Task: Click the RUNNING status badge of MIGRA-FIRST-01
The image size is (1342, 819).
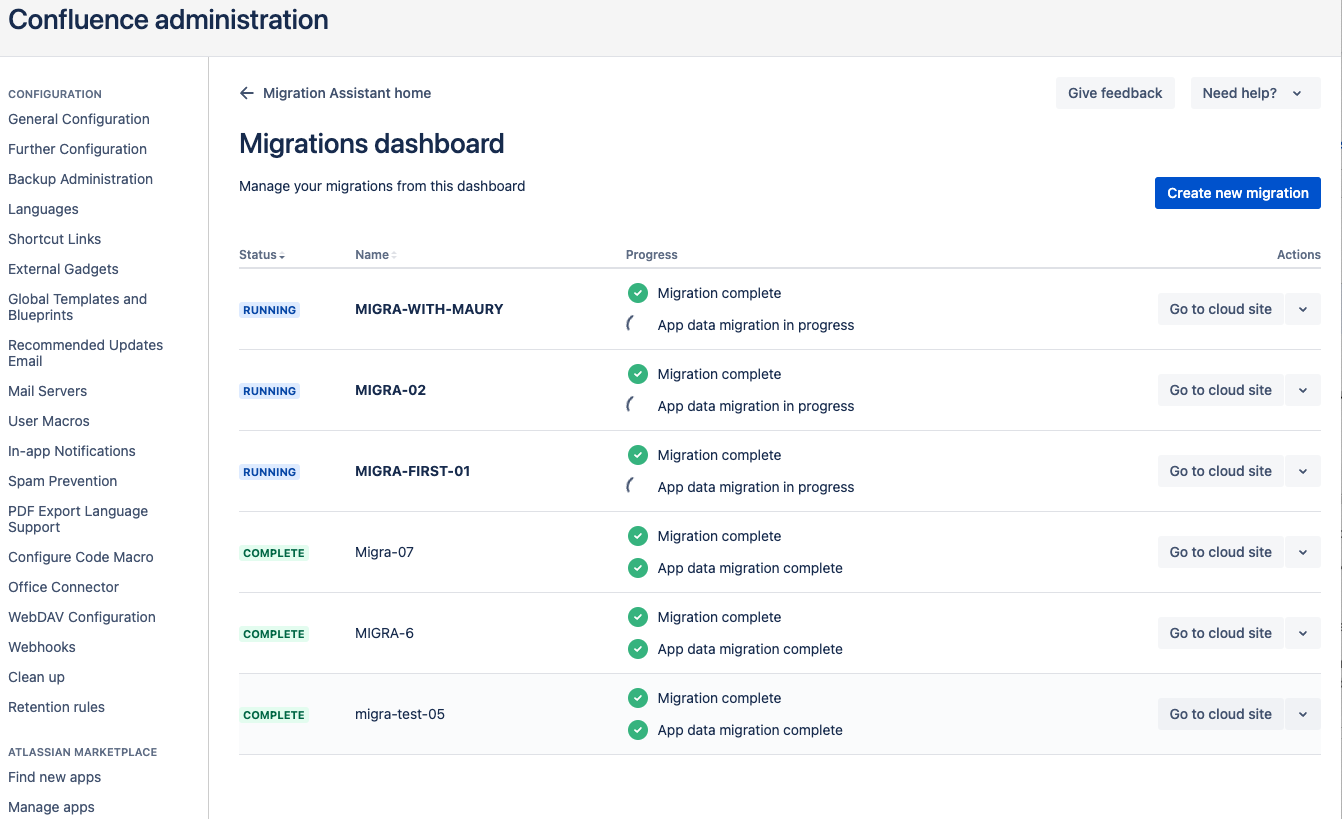Action: point(269,472)
